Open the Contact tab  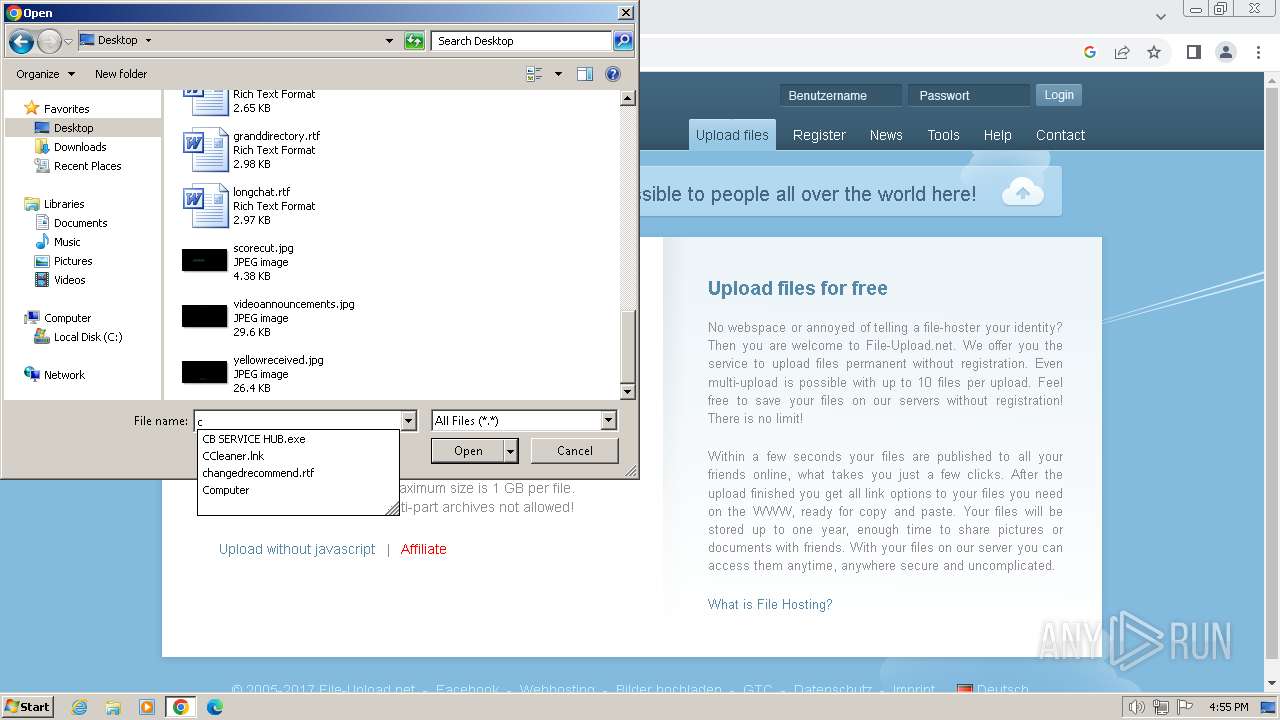click(x=1060, y=135)
